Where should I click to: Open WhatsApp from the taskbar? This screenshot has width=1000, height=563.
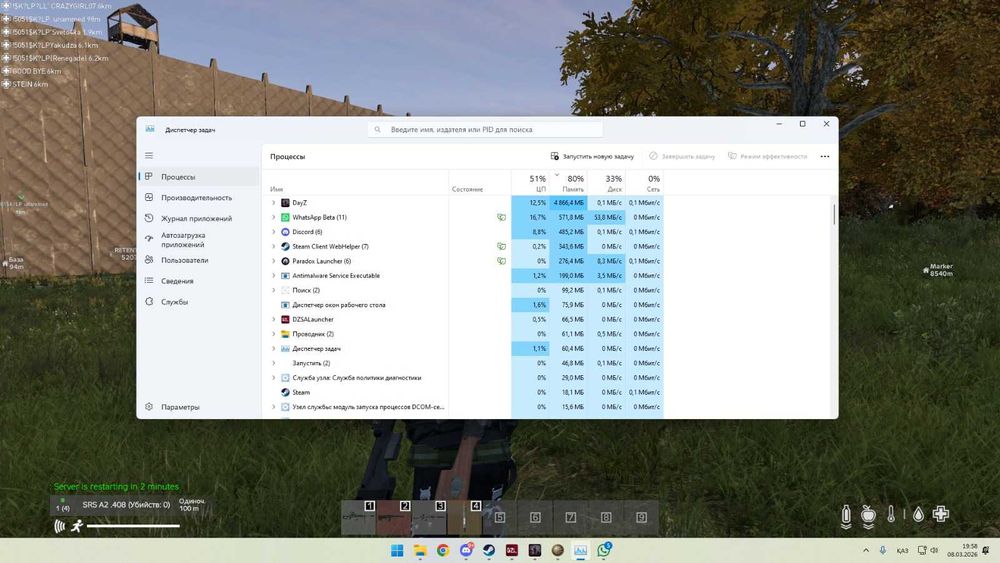click(603, 550)
